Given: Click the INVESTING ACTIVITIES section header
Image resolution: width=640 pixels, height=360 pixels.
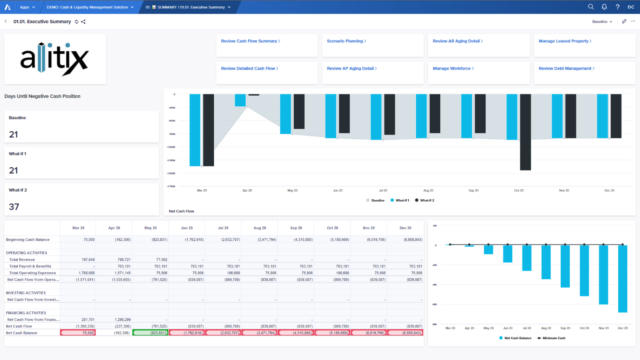Looking at the screenshot, I should 26,293.
